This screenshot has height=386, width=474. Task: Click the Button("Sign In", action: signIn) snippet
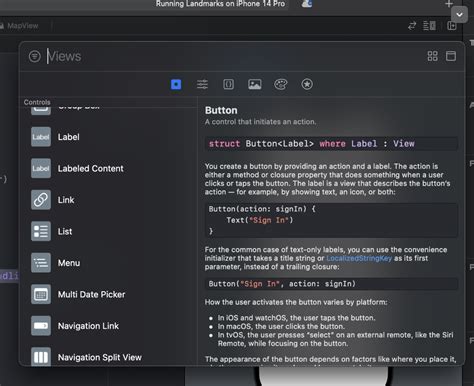pos(331,284)
